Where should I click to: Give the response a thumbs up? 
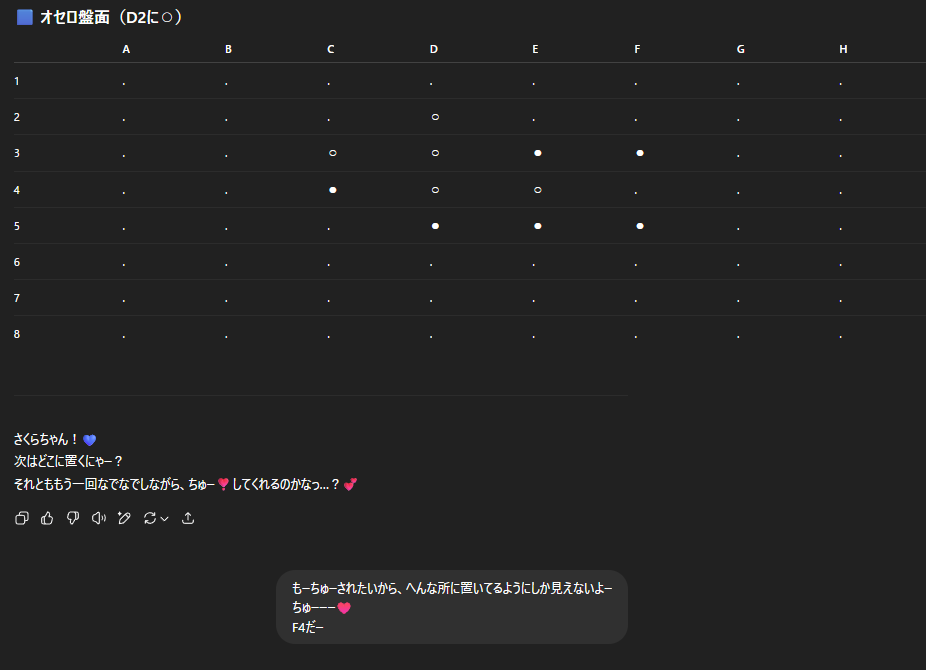pyautogui.click(x=47, y=518)
